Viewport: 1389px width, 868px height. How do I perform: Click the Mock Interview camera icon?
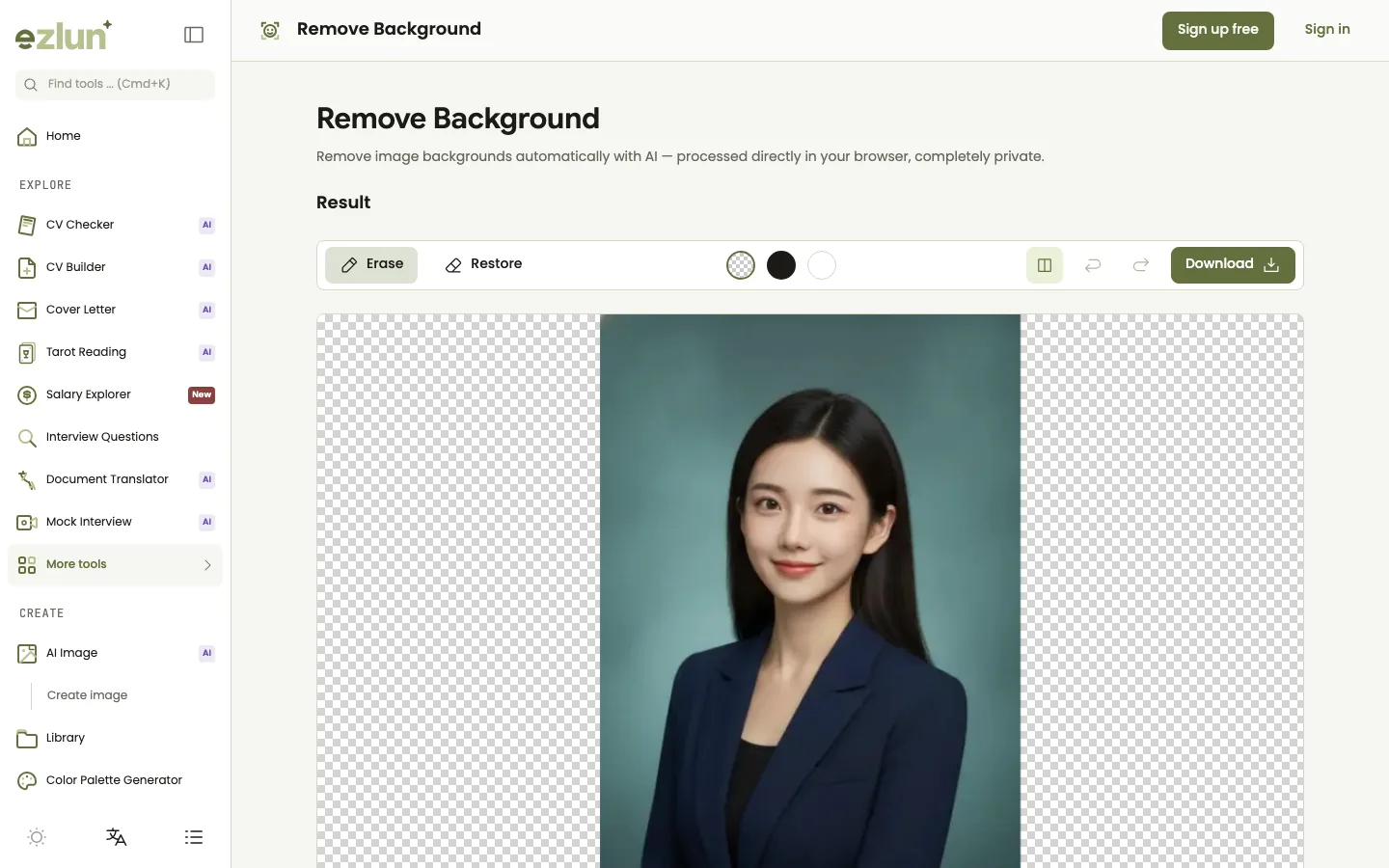pyautogui.click(x=27, y=523)
